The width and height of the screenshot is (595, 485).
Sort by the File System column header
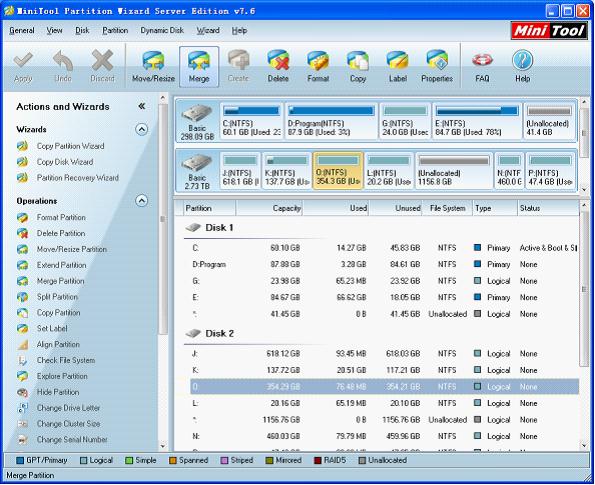[447, 208]
